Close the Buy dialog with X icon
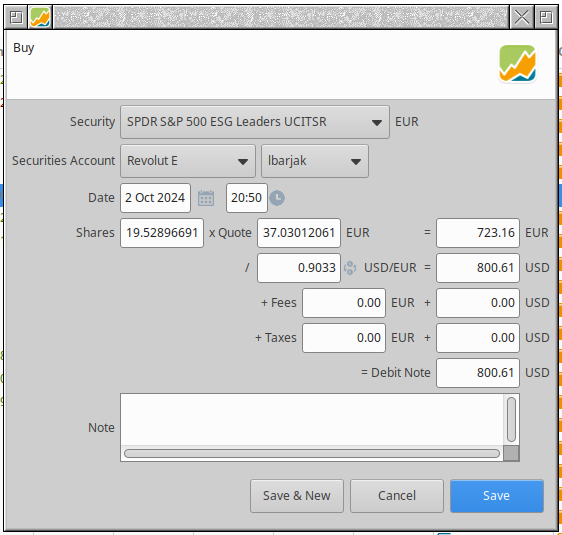 pos(521,17)
